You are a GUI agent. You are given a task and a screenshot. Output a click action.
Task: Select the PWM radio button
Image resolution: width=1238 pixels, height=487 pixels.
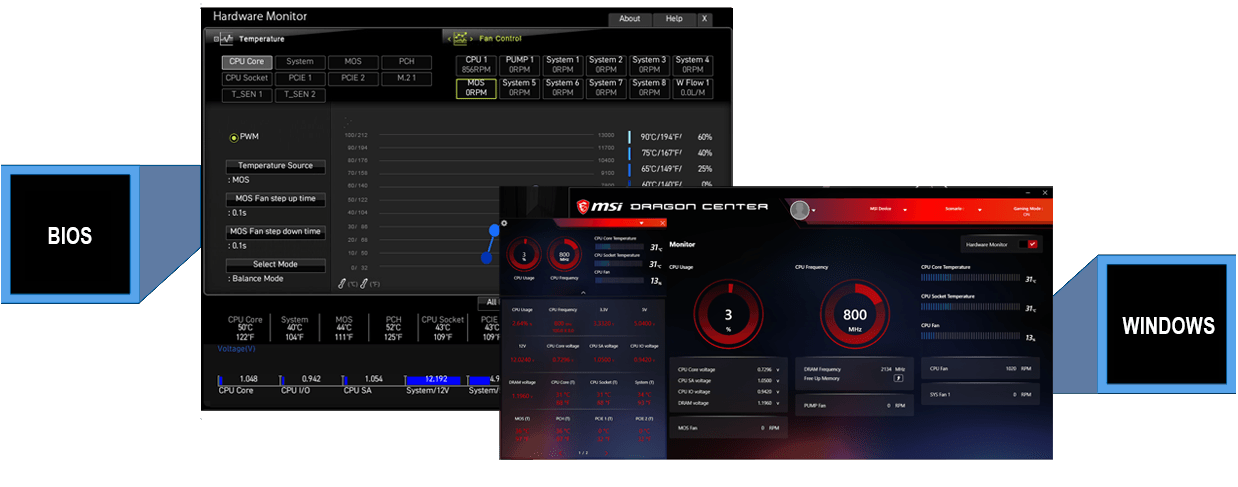tap(234, 137)
